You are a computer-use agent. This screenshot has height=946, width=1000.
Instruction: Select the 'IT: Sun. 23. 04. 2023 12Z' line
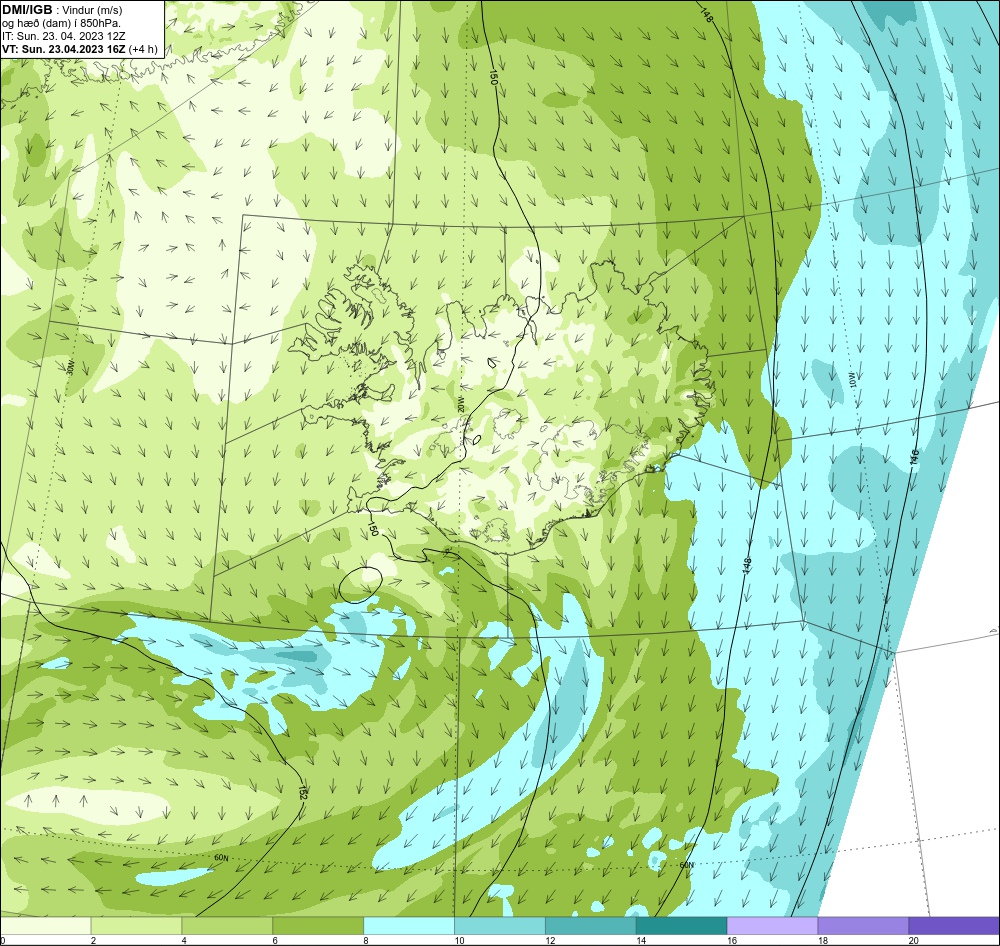click(64, 36)
